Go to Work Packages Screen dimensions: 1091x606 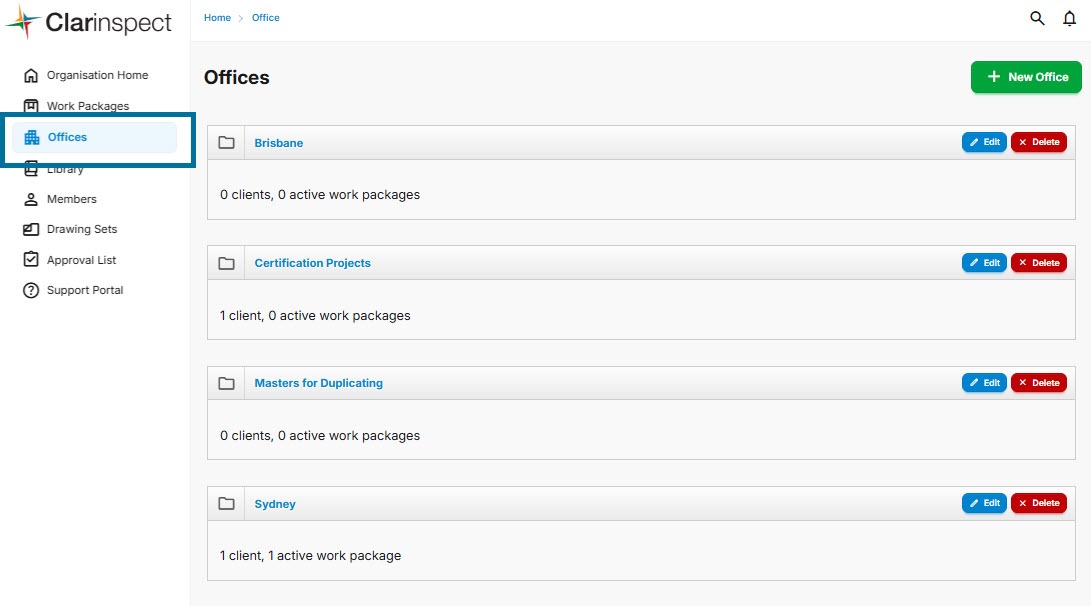point(87,106)
